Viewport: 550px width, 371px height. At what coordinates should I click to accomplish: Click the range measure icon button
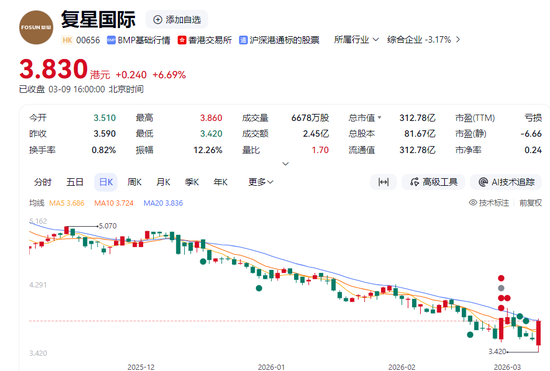(383, 182)
